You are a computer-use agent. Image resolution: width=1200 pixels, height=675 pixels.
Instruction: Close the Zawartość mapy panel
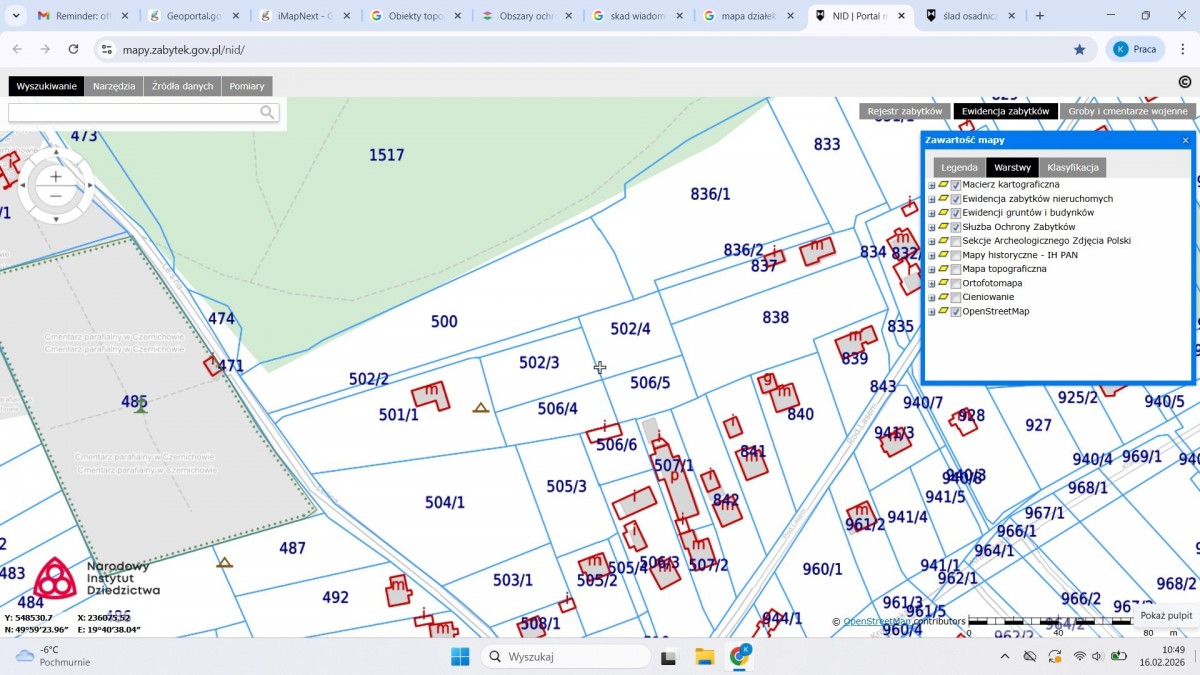1186,140
